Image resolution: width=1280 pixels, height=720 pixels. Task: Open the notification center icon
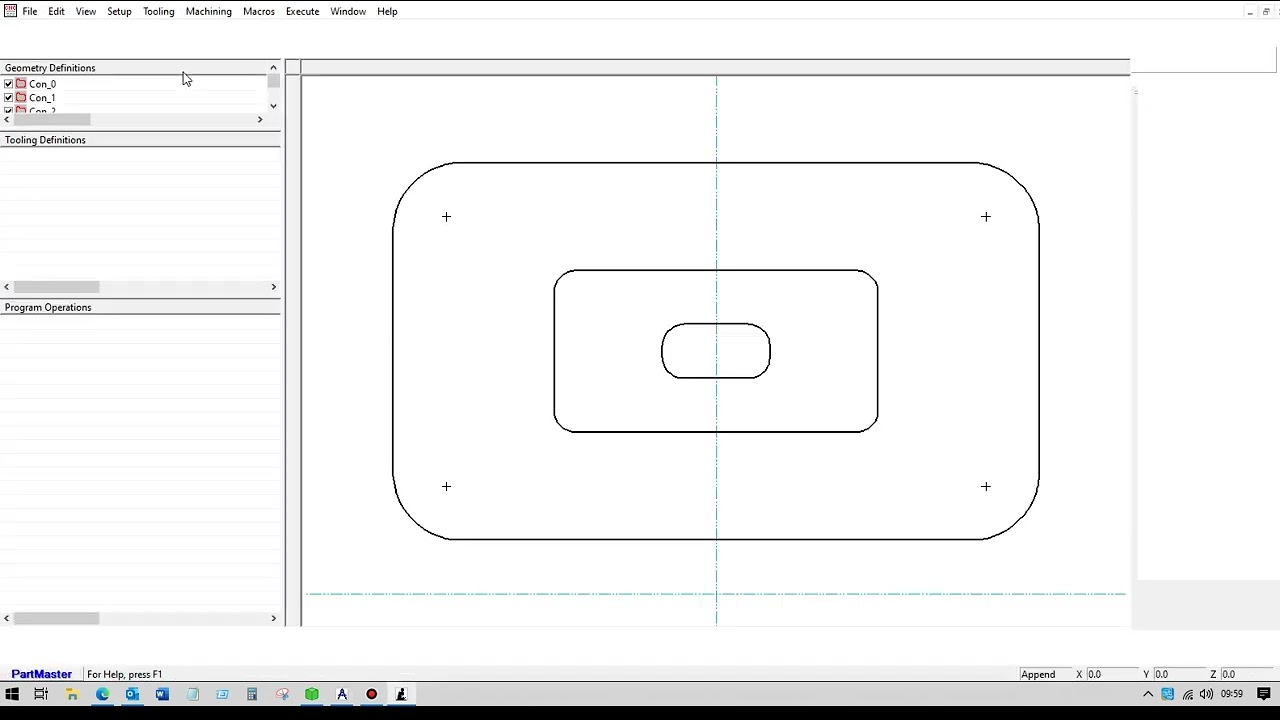(x=1265, y=694)
